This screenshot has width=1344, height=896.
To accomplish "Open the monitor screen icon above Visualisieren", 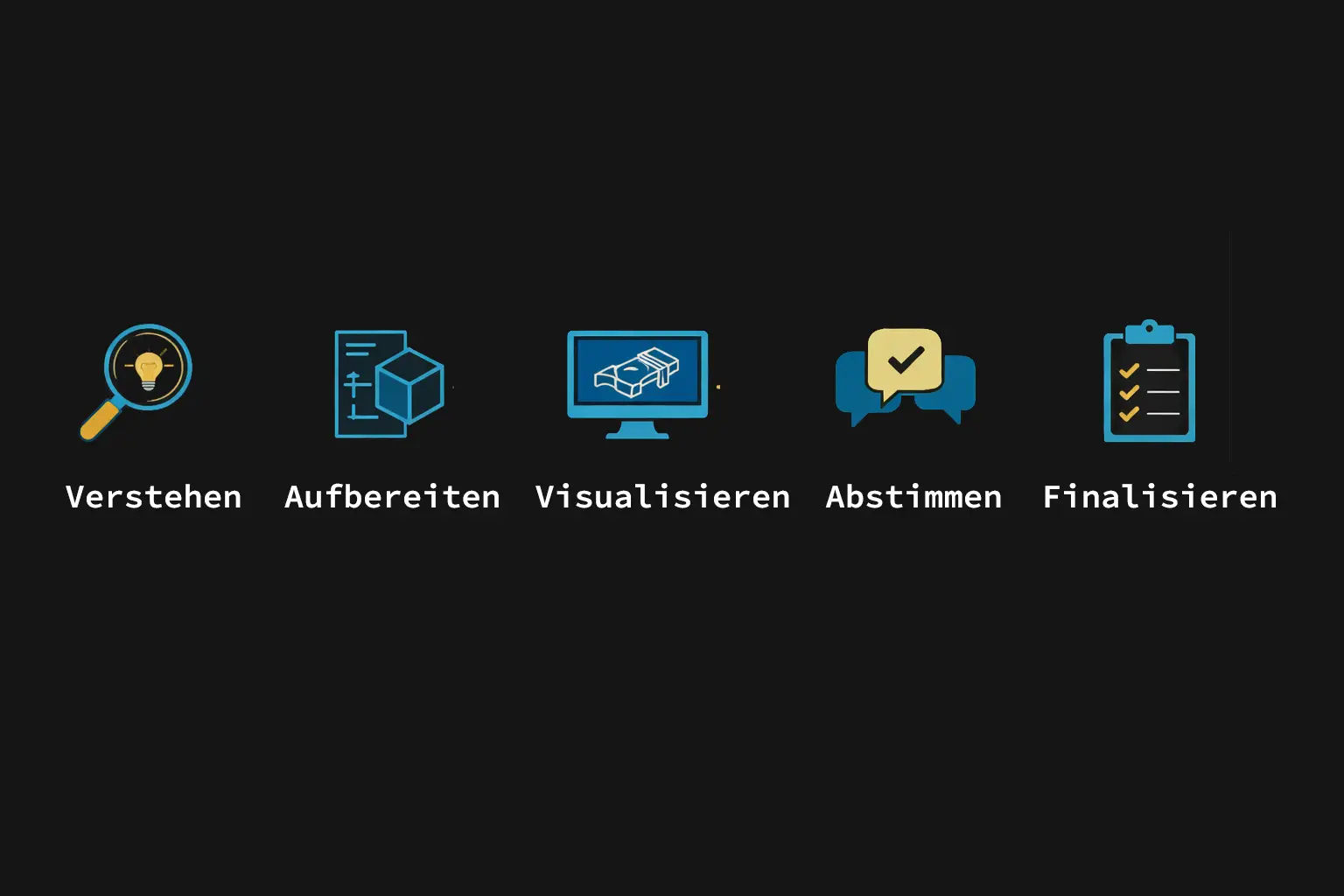I will [x=637, y=384].
